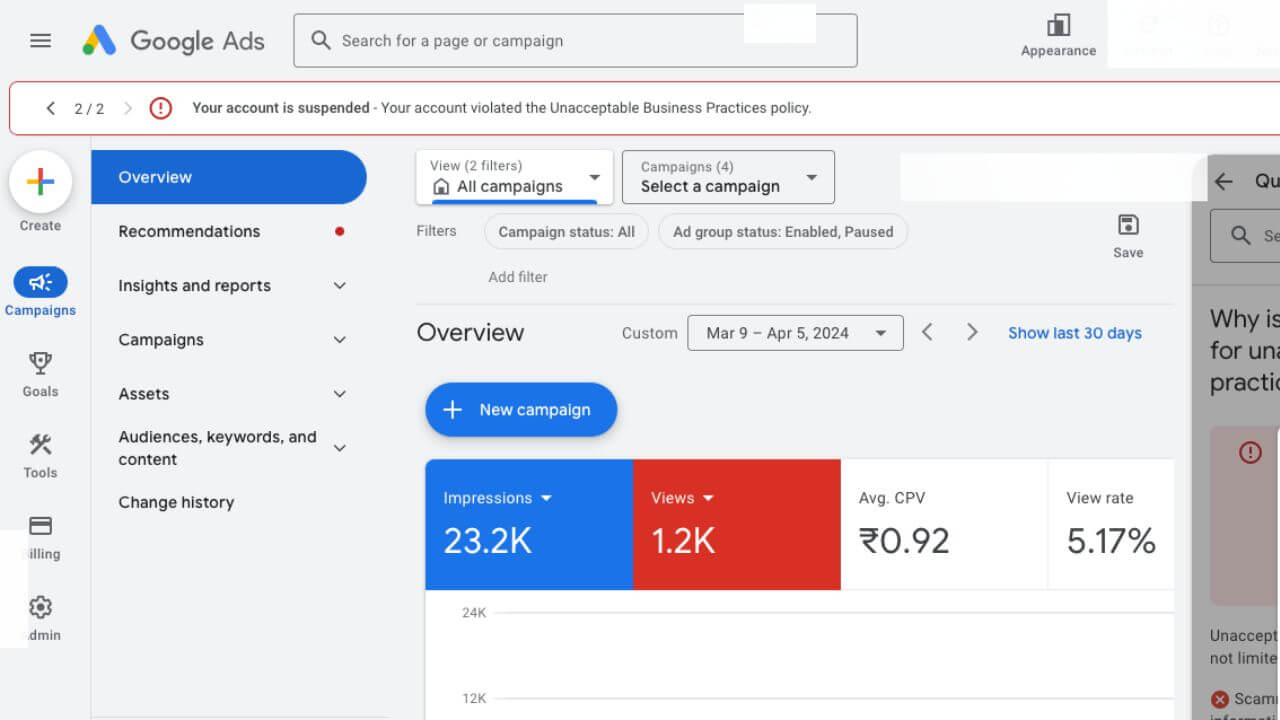This screenshot has width=1280, height=720.
Task: Click the New campaign button
Action: pos(521,410)
